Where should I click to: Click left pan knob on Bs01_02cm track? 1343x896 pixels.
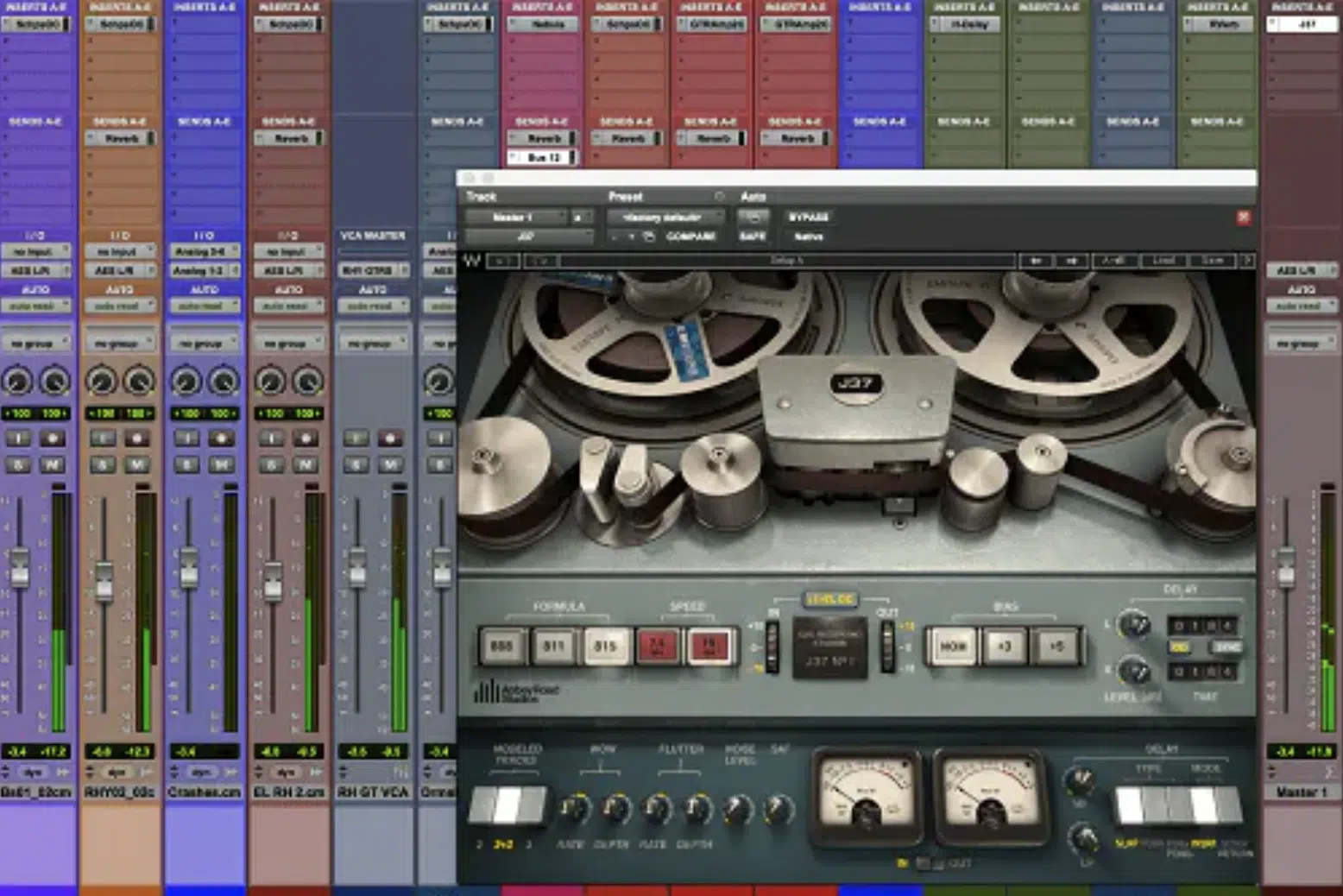(x=17, y=381)
